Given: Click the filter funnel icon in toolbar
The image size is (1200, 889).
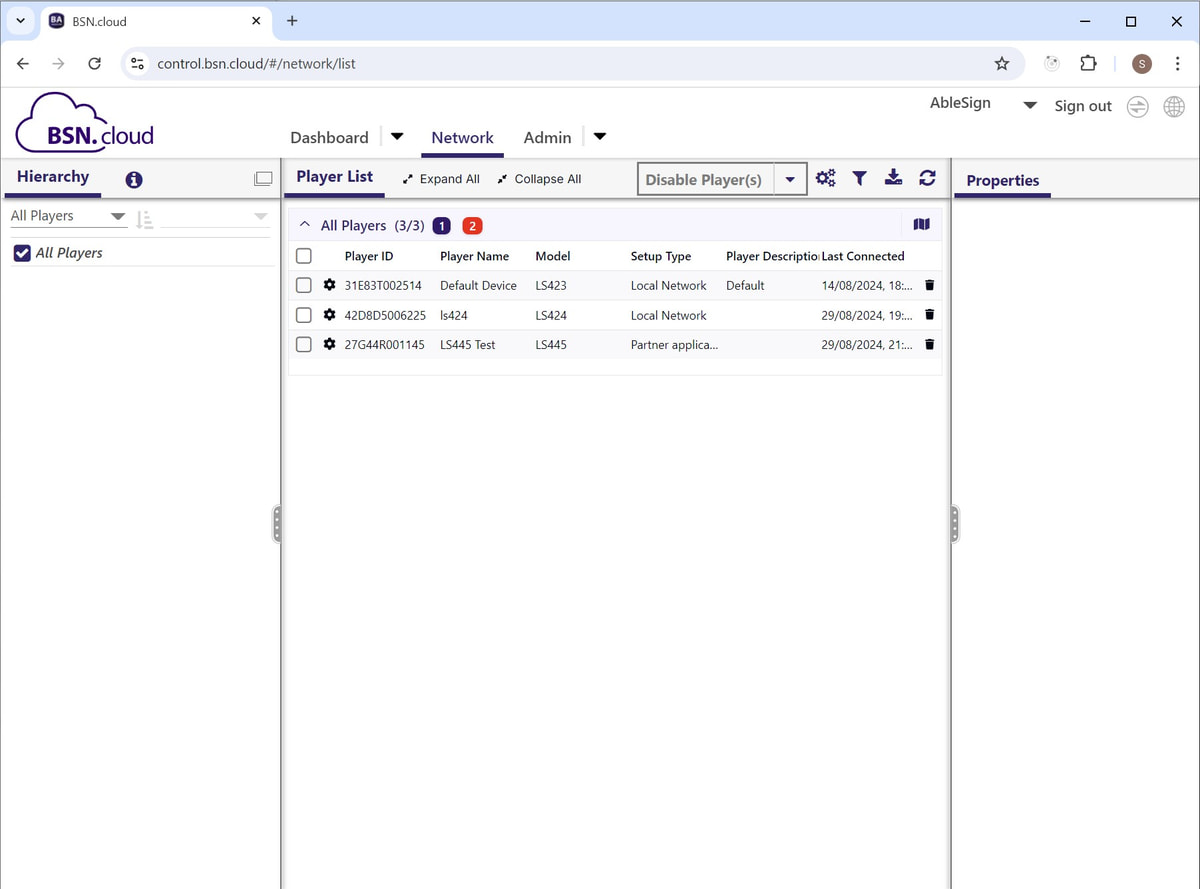Looking at the screenshot, I should (859, 178).
